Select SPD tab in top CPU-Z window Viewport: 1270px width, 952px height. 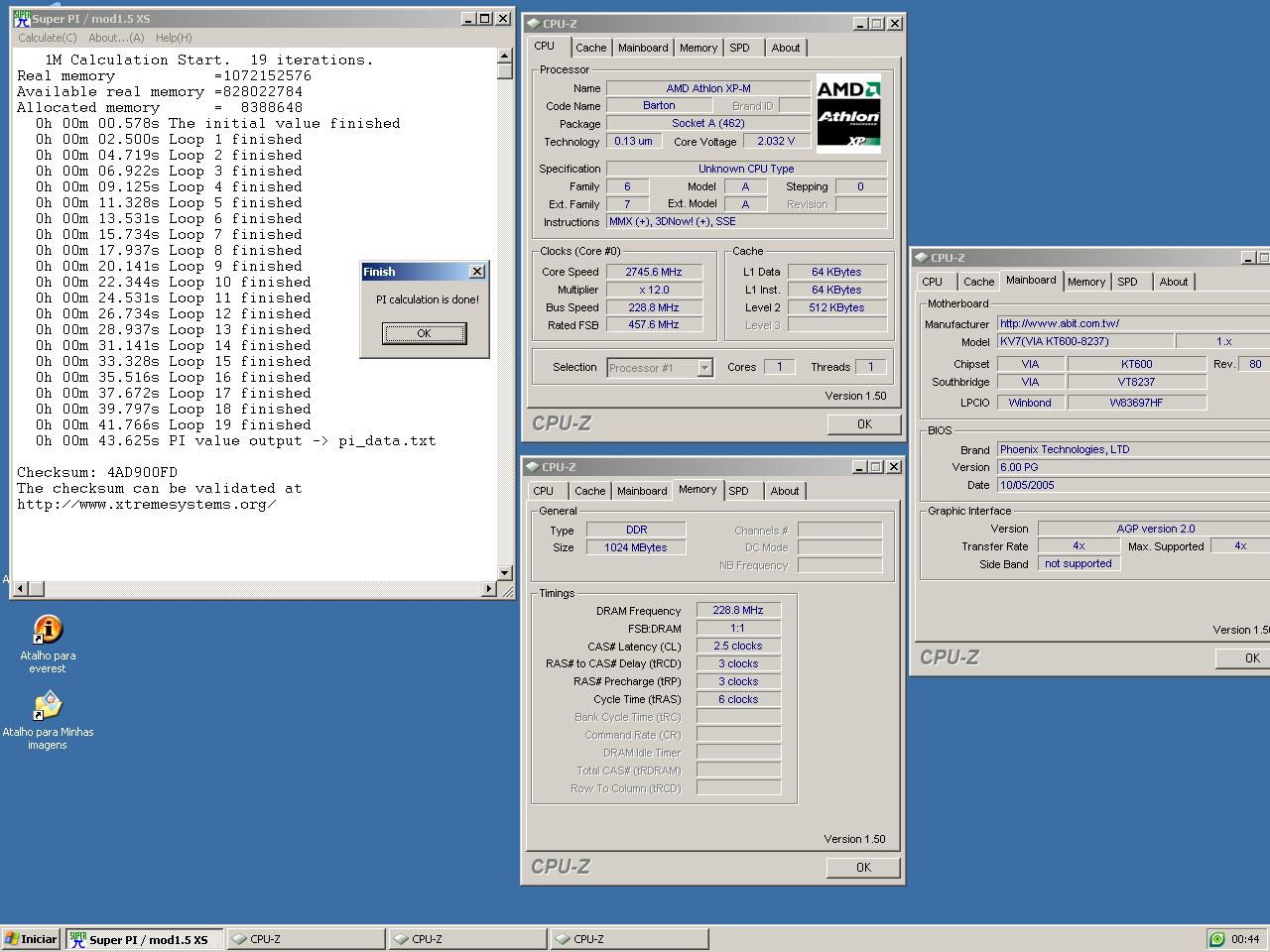click(739, 48)
